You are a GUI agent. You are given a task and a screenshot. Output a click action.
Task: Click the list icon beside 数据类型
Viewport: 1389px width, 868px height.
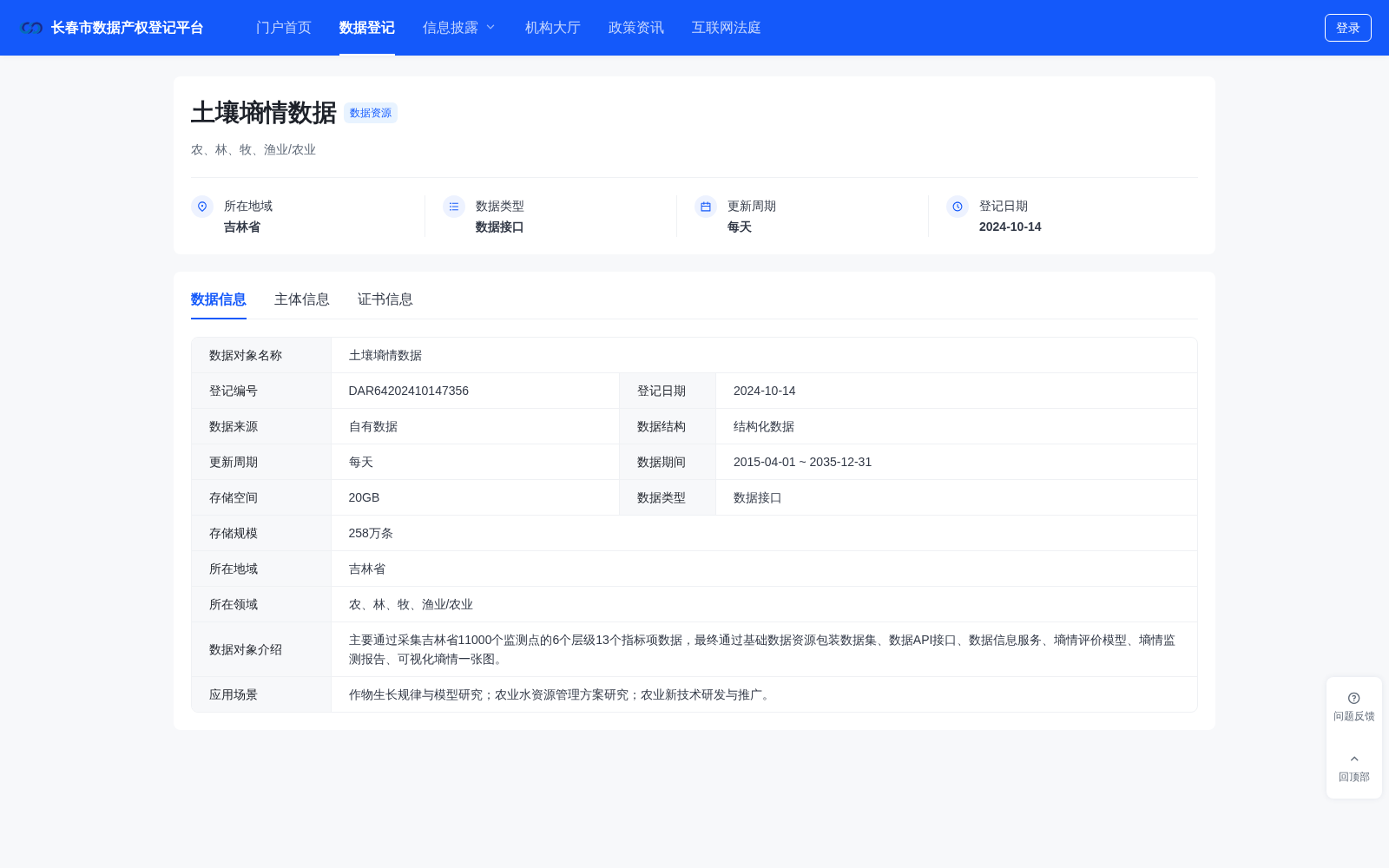point(454,207)
